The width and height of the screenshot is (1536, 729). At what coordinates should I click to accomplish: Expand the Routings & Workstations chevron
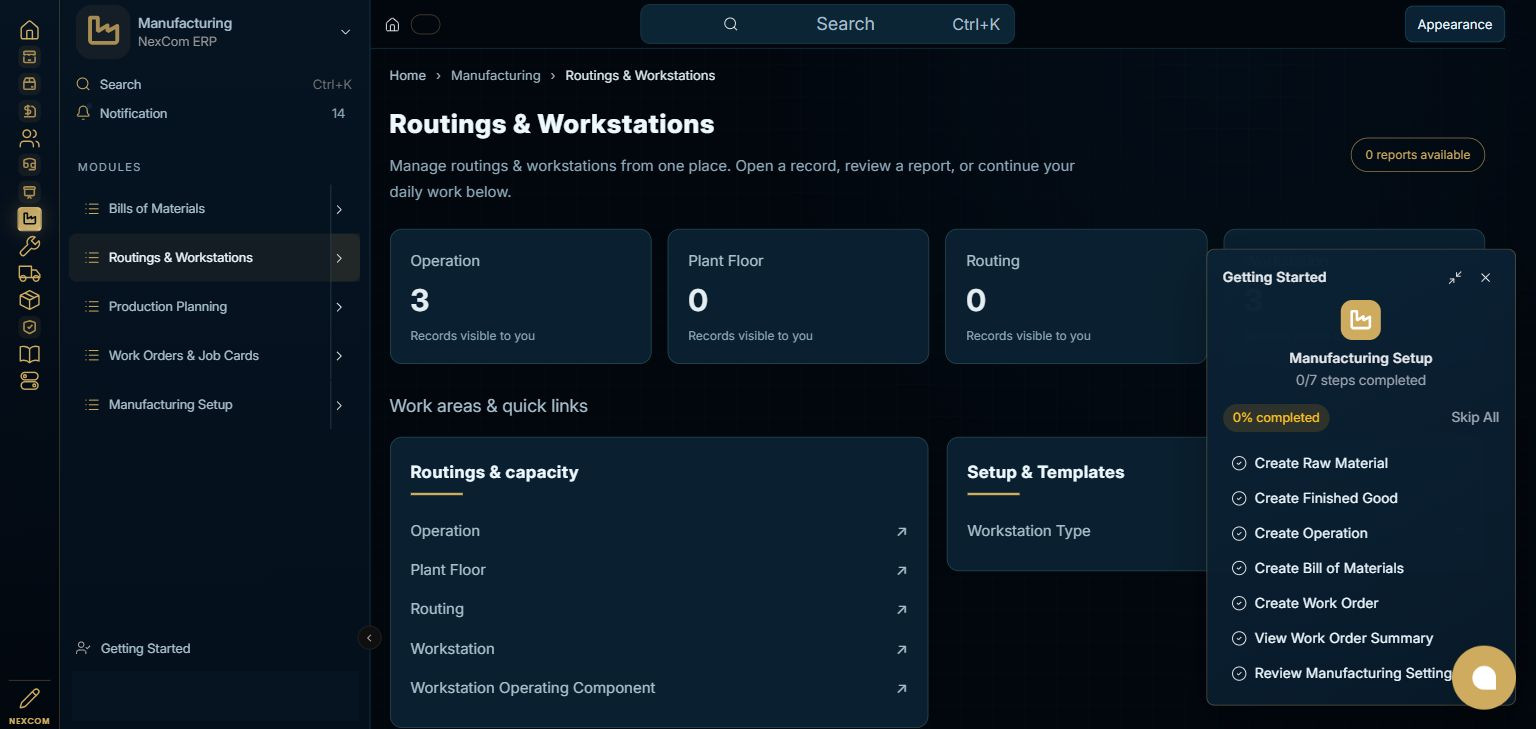click(x=339, y=258)
